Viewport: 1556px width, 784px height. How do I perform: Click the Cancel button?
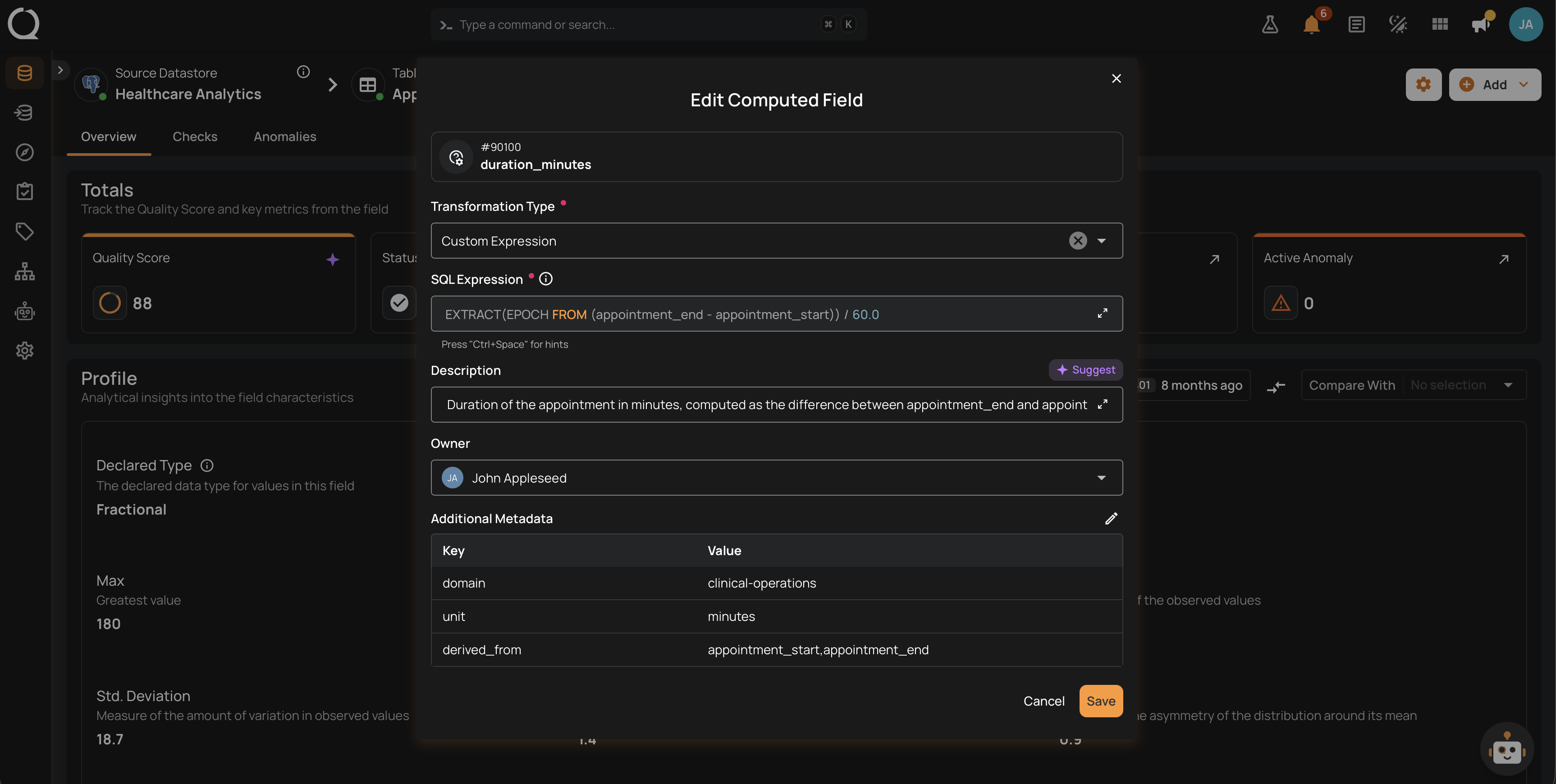coord(1044,701)
